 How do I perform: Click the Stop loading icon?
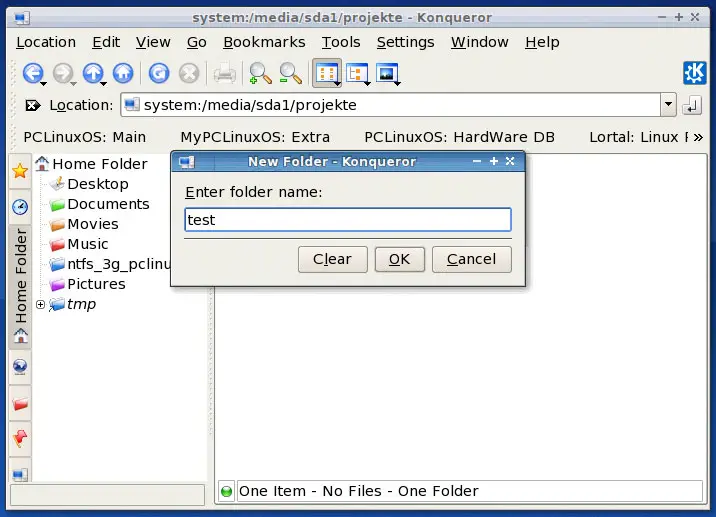click(189, 73)
